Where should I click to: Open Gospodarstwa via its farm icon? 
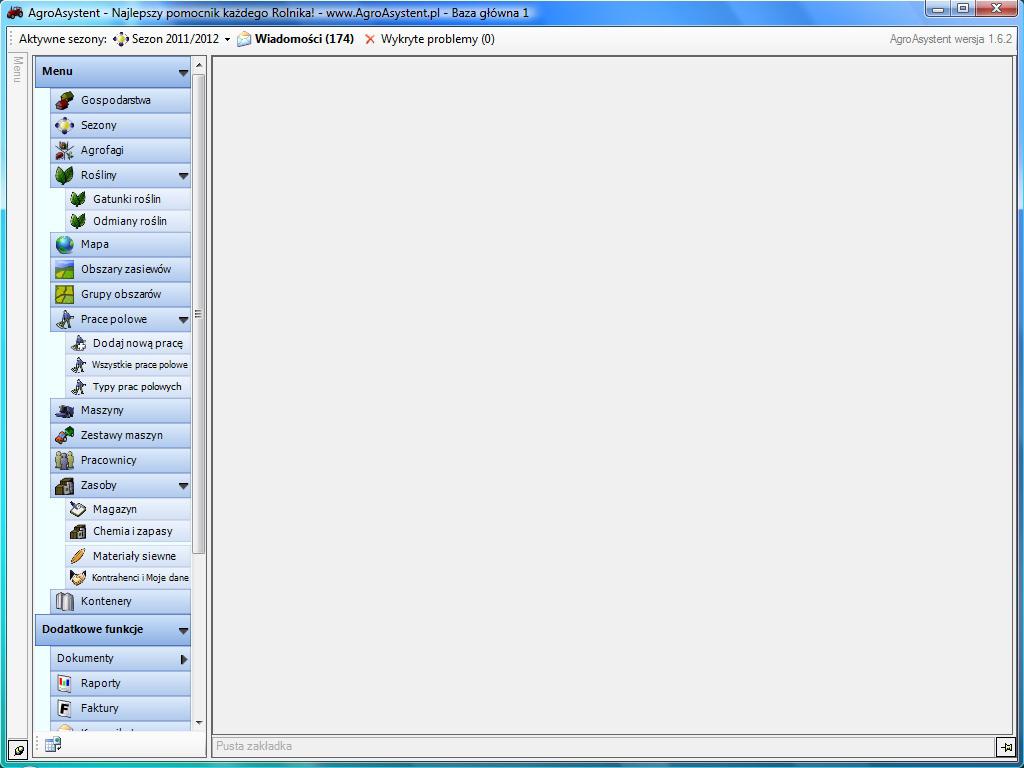pos(64,101)
